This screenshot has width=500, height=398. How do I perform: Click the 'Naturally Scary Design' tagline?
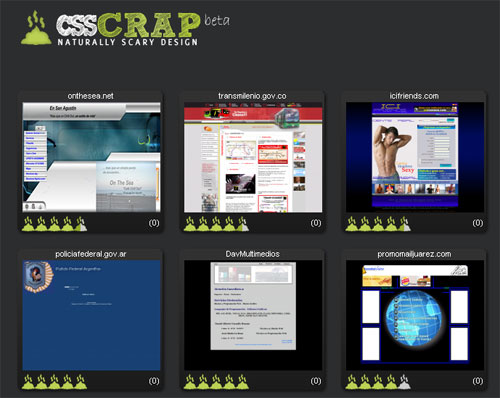[x=128, y=42]
